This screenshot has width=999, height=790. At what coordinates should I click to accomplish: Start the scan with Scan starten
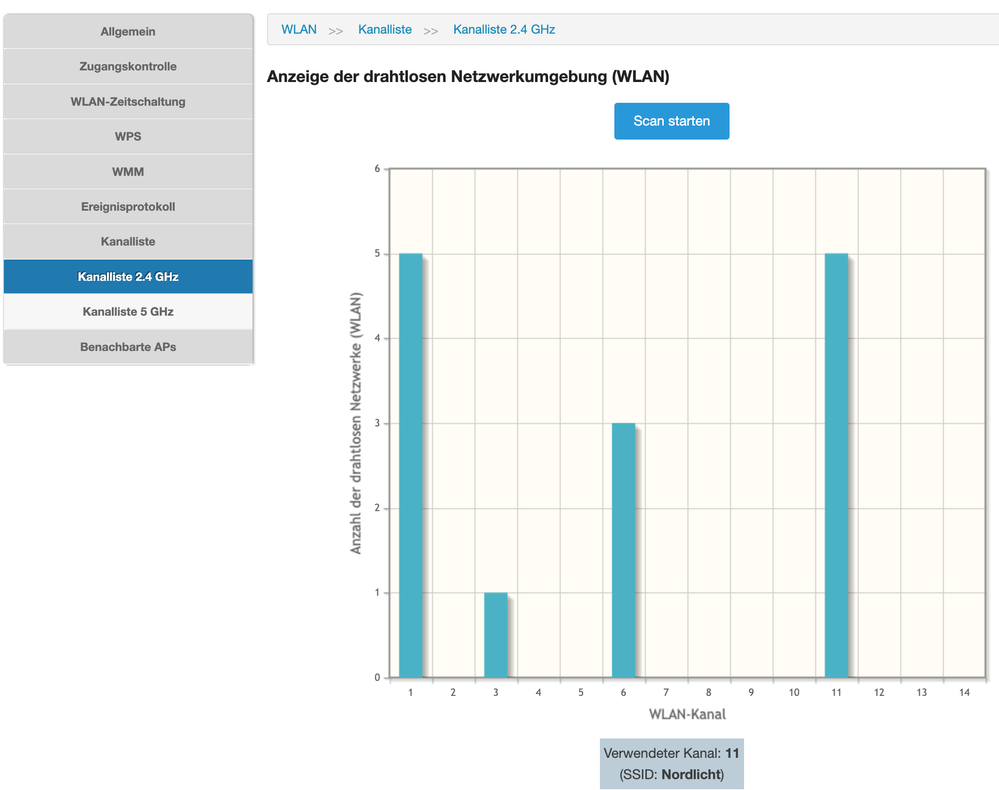(x=672, y=121)
